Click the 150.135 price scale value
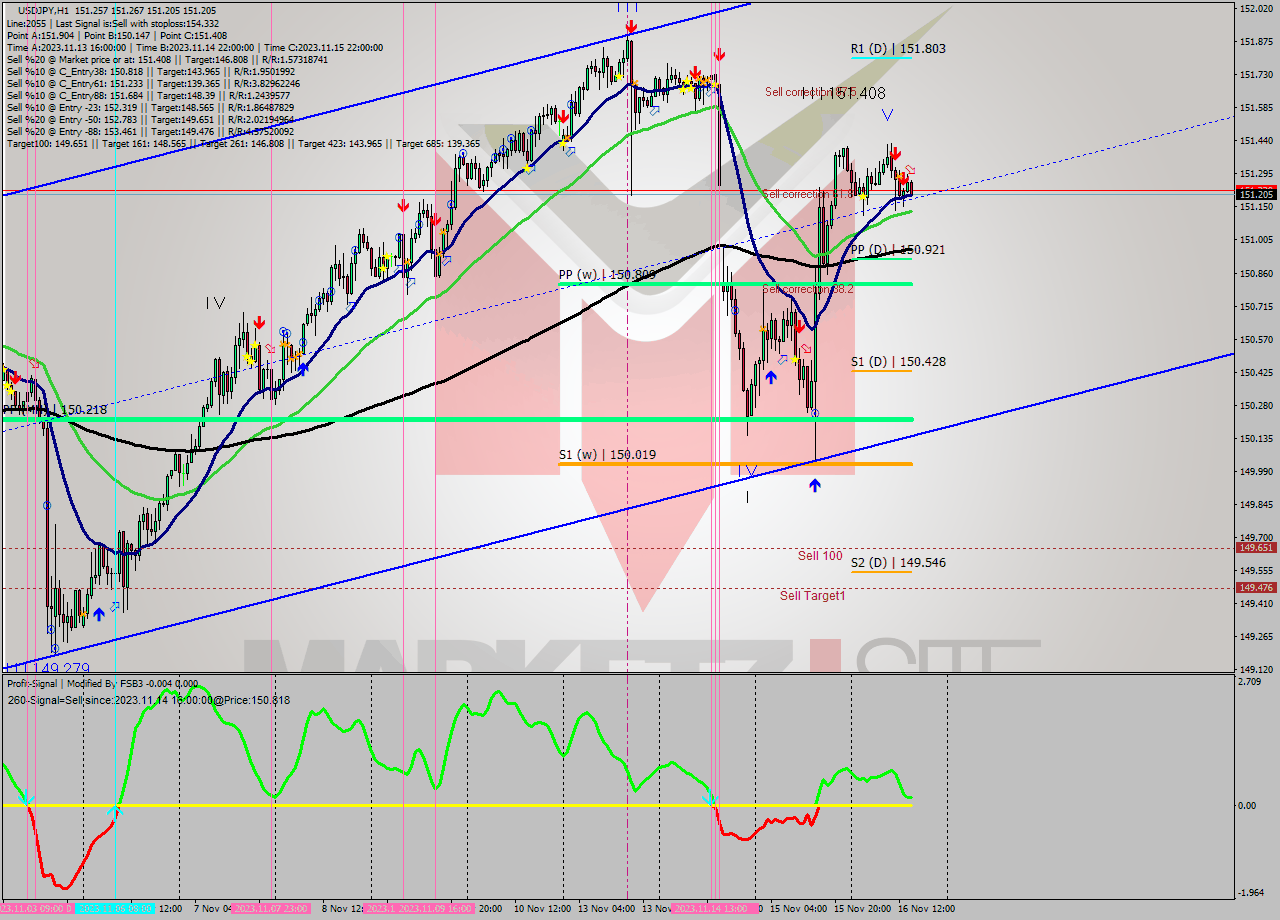The image size is (1280, 920). [x=1255, y=438]
